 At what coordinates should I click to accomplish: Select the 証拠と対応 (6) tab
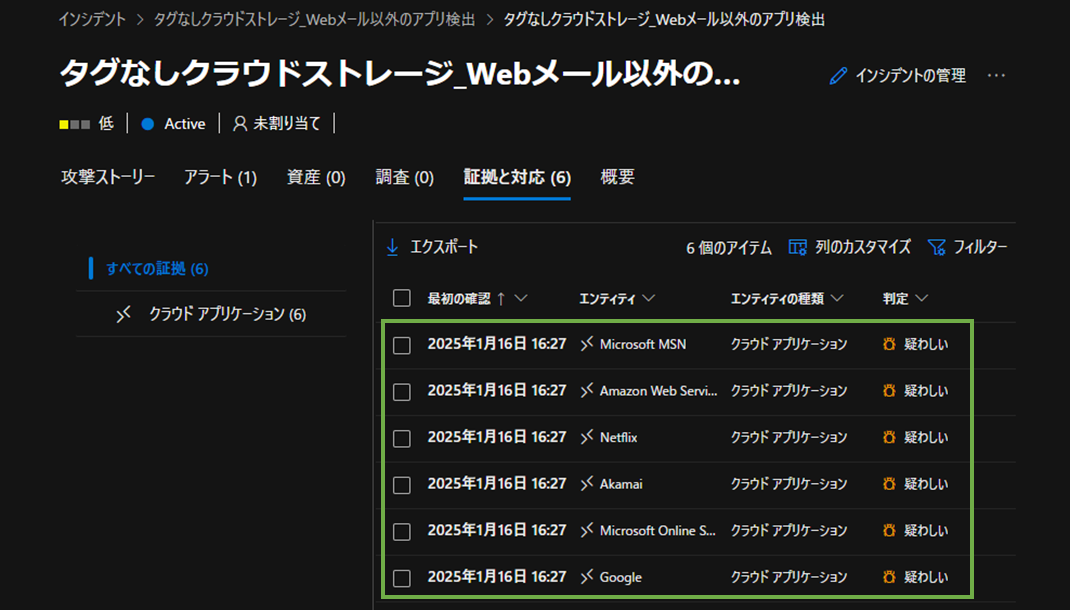(x=517, y=177)
